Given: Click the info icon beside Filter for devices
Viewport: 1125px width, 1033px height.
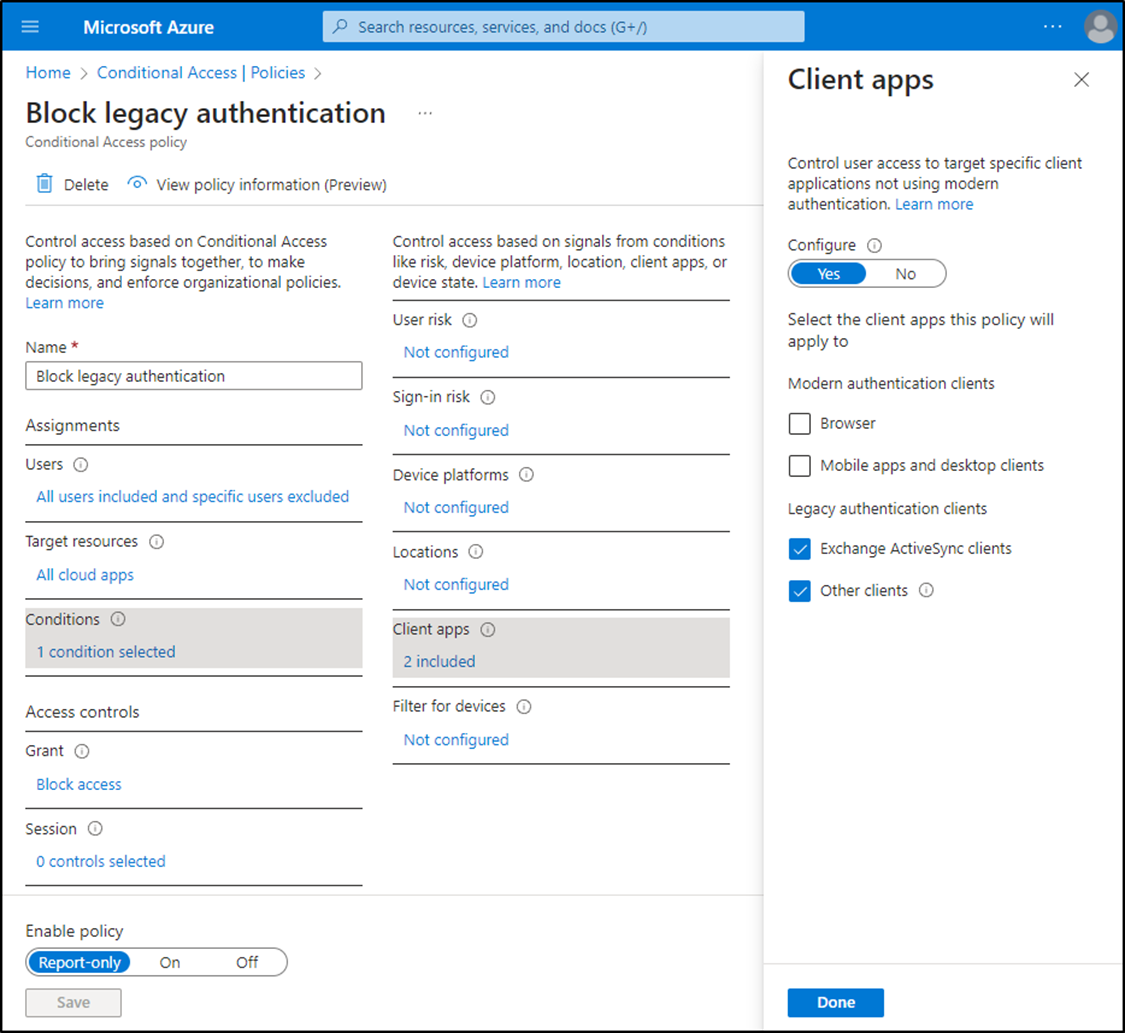Looking at the screenshot, I should 524,706.
